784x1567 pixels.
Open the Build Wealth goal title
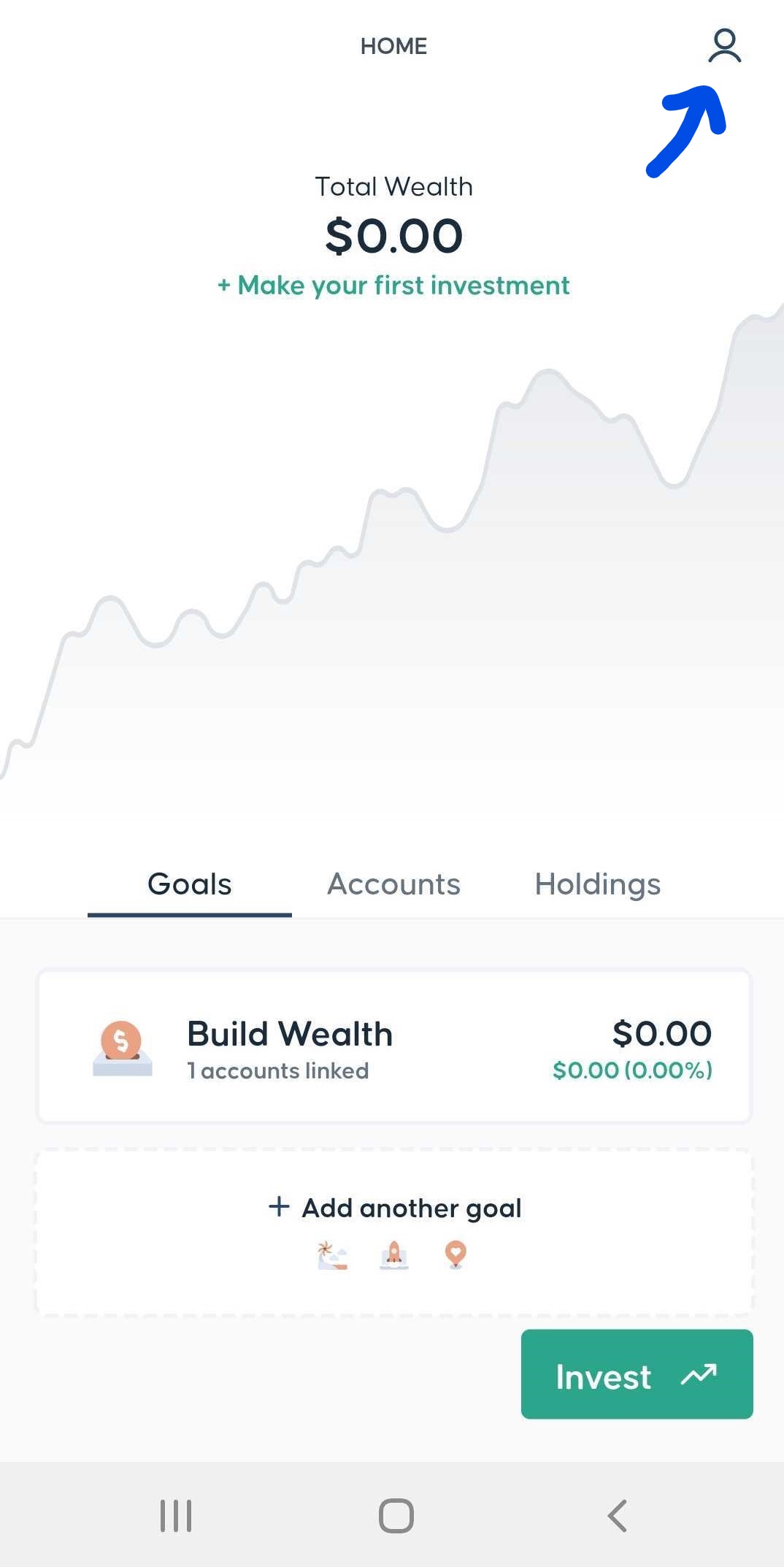point(290,1034)
